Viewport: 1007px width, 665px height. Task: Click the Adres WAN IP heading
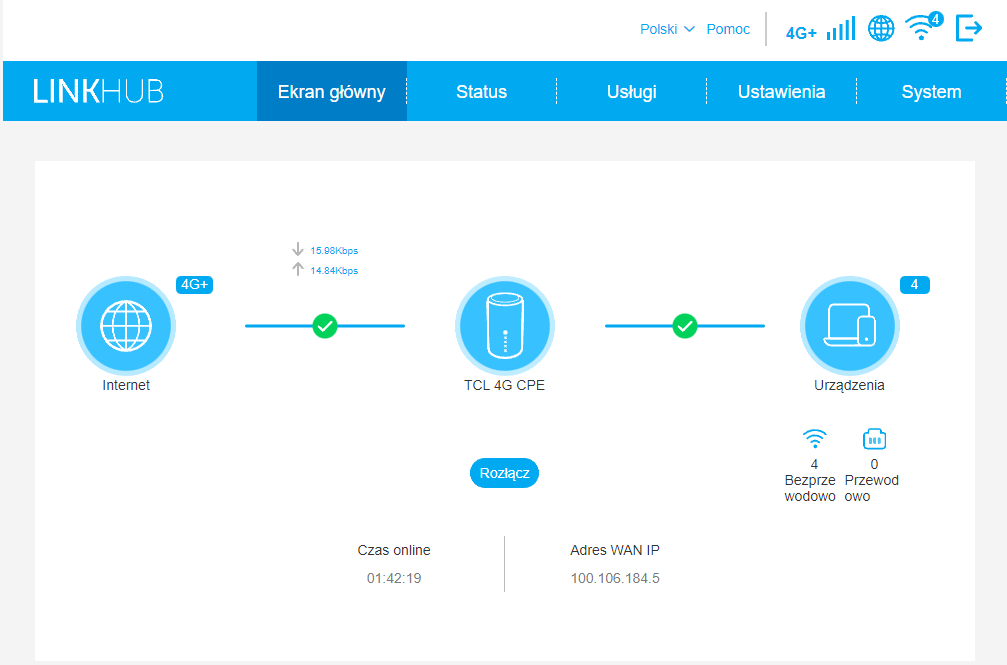[615, 550]
